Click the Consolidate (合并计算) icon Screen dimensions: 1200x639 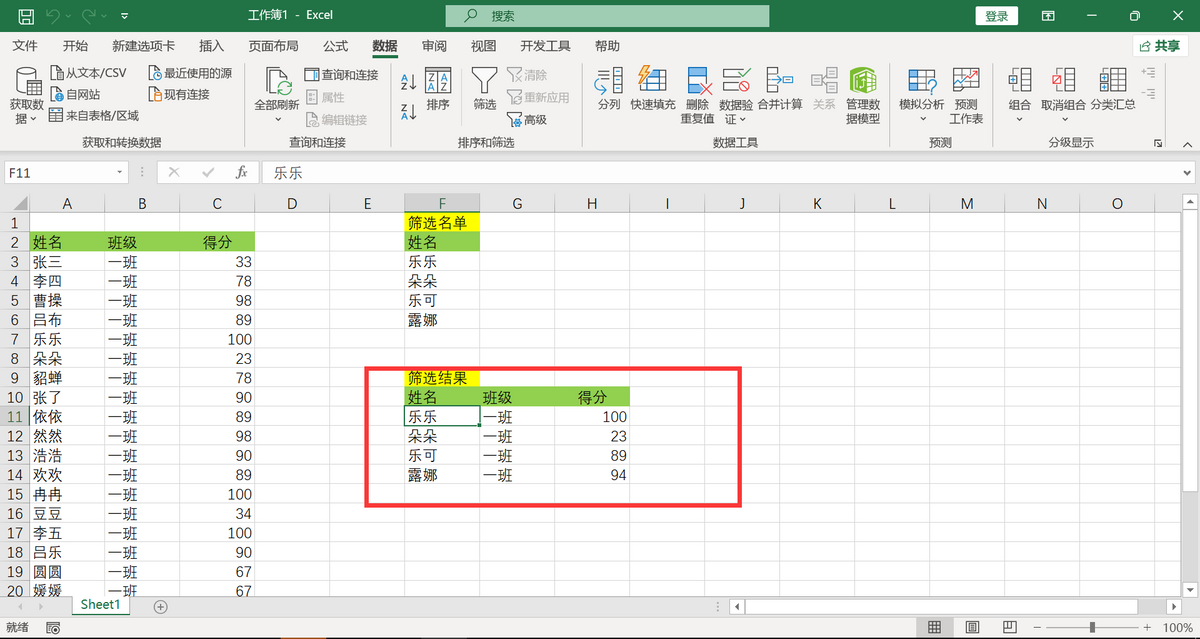[779, 88]
